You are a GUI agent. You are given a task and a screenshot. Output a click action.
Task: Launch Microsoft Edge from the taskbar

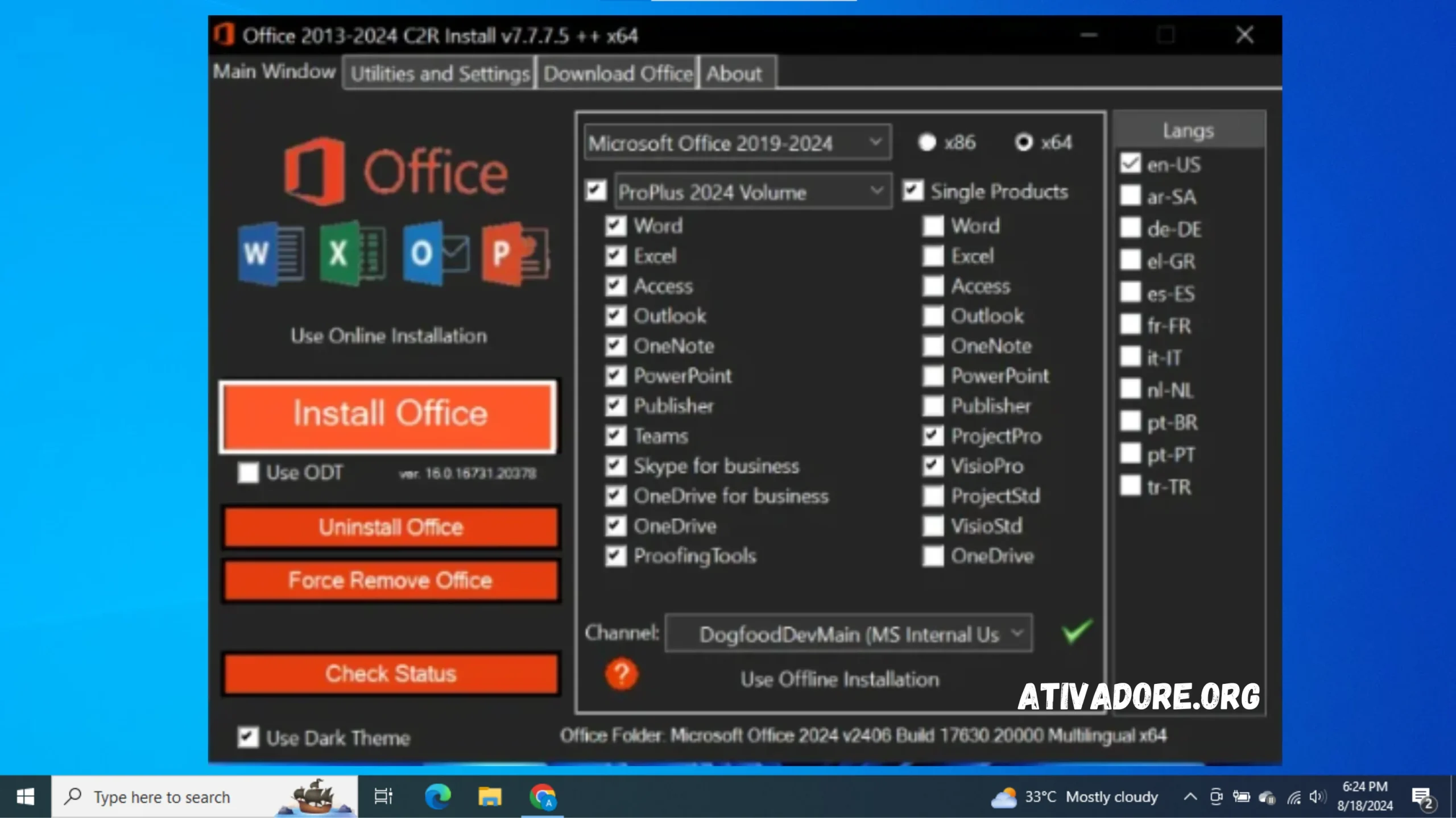point(437,796)
